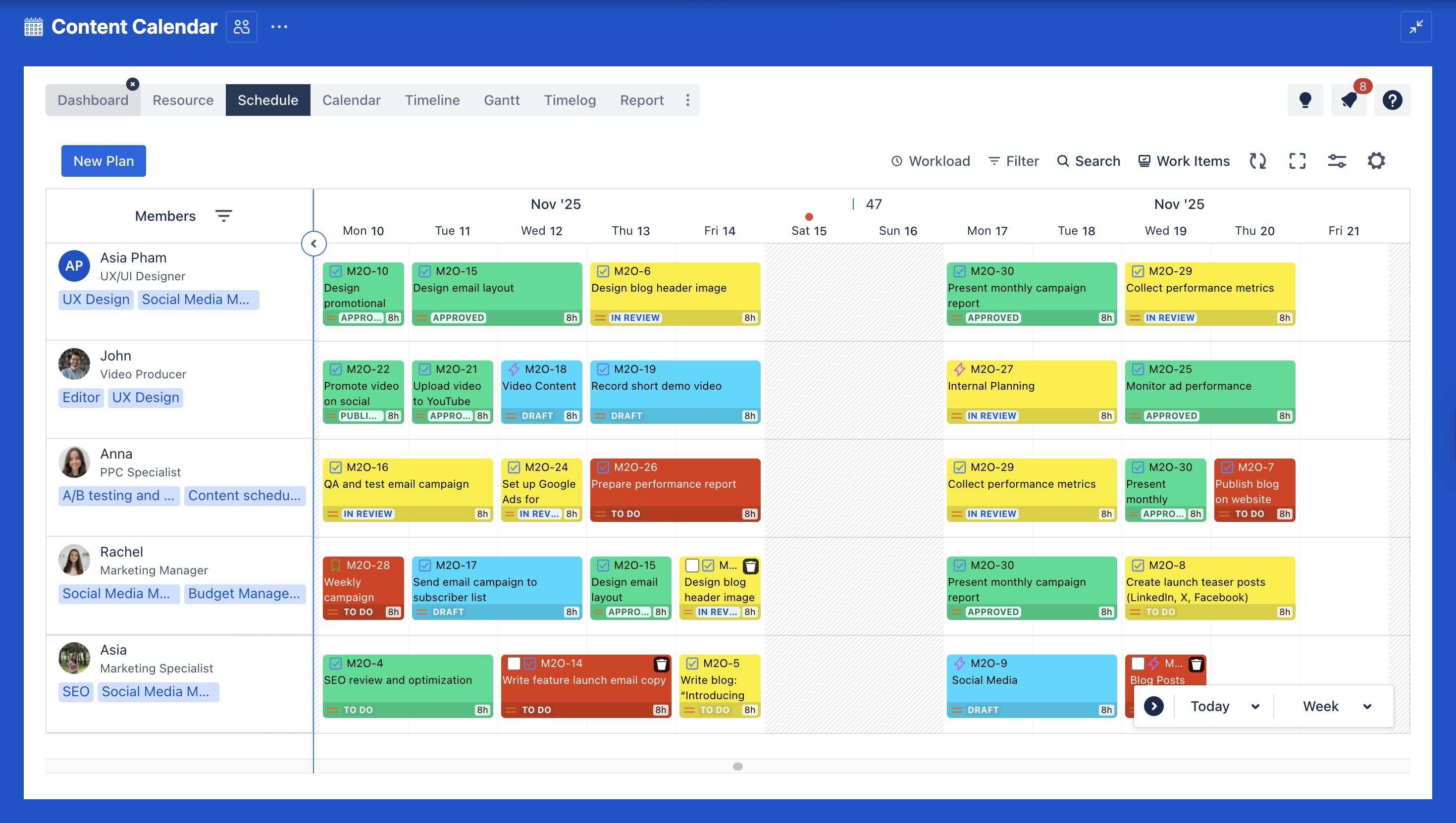This screenshot has height=823, width=1456.
Task: Click John's profile photo
Action: 74,364
